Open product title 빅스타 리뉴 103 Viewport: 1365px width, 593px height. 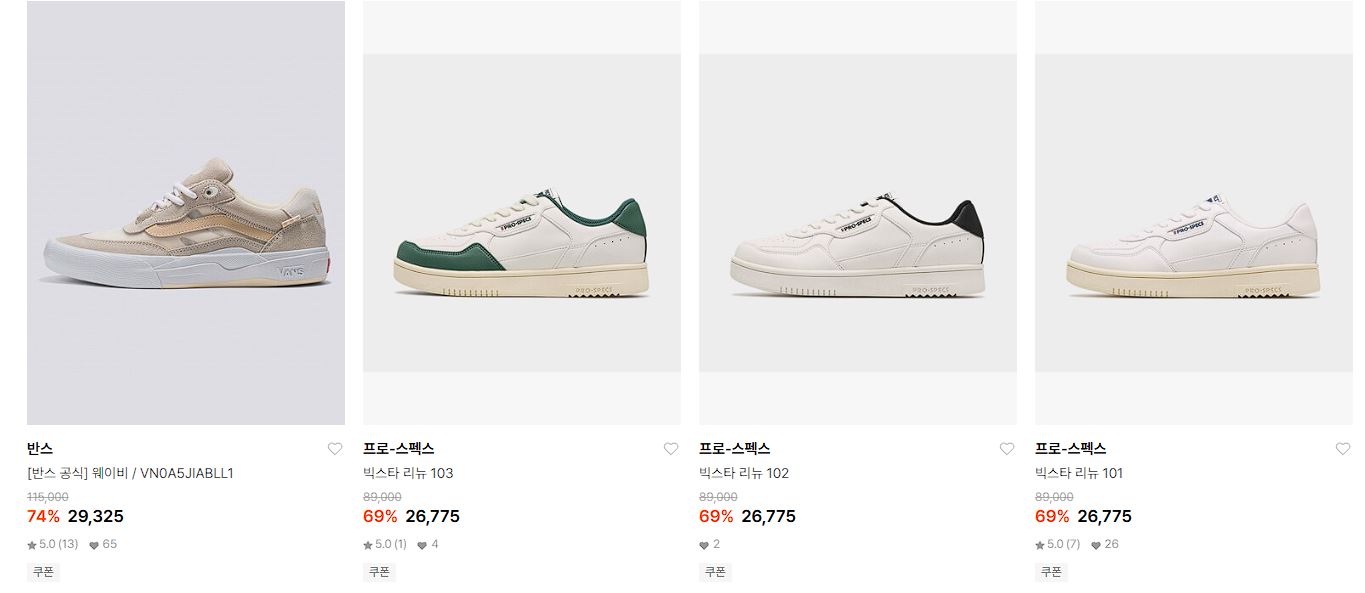pyautogui.click(x=408, y=473)
